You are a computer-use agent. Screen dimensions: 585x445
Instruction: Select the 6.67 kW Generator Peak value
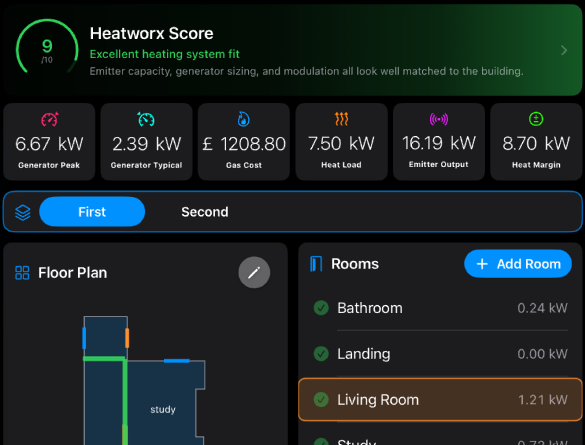click(49, 144)
